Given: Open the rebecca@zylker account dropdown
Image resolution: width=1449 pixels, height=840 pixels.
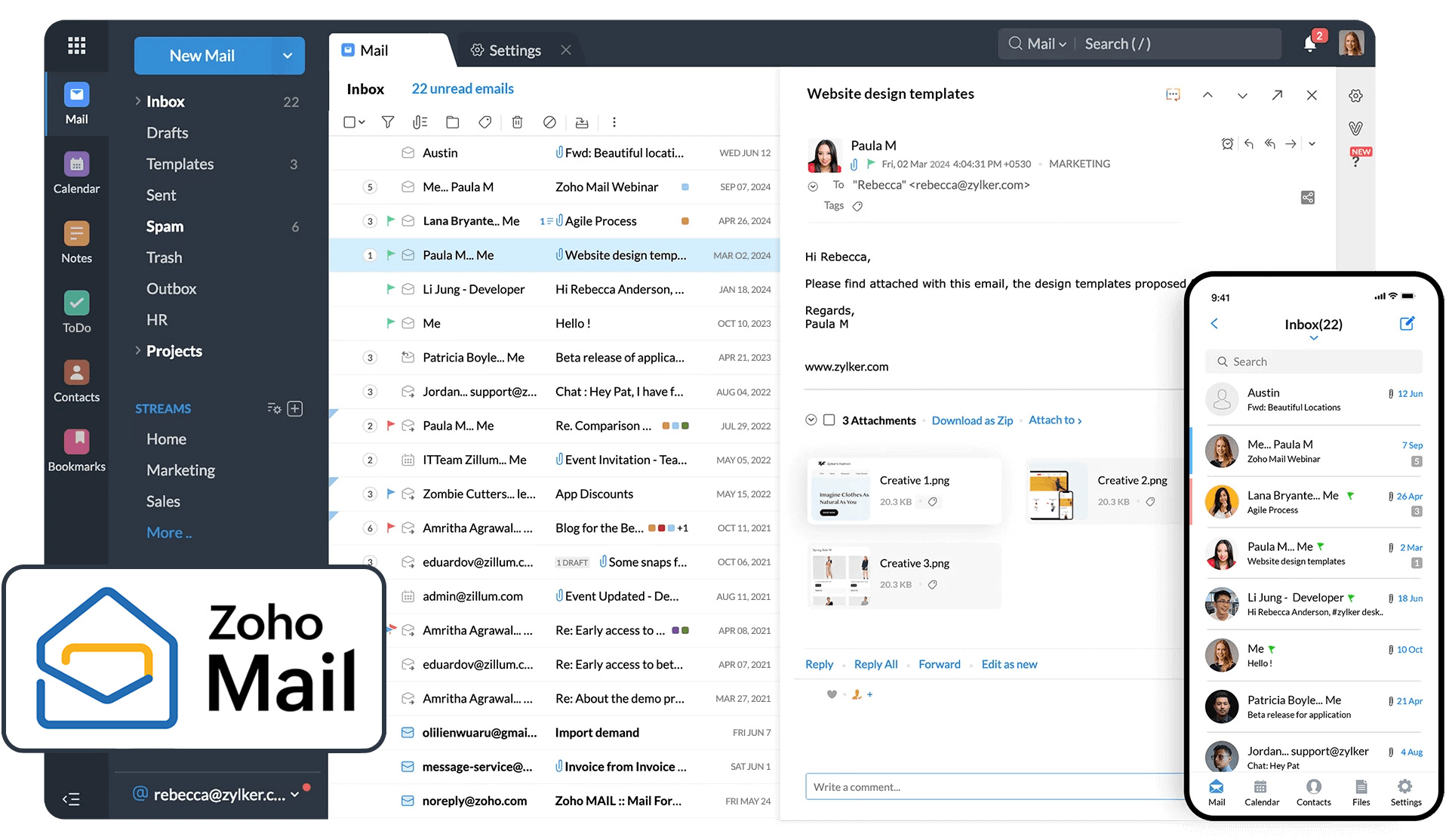Looking at the screenshot, I should point(294,793).
